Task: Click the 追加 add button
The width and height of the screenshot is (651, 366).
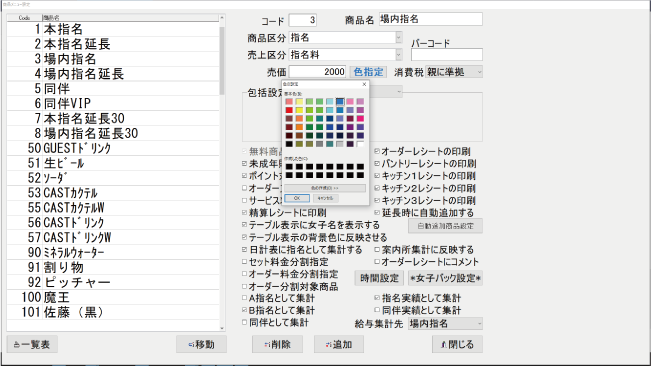Action: [x=339, y=344]
